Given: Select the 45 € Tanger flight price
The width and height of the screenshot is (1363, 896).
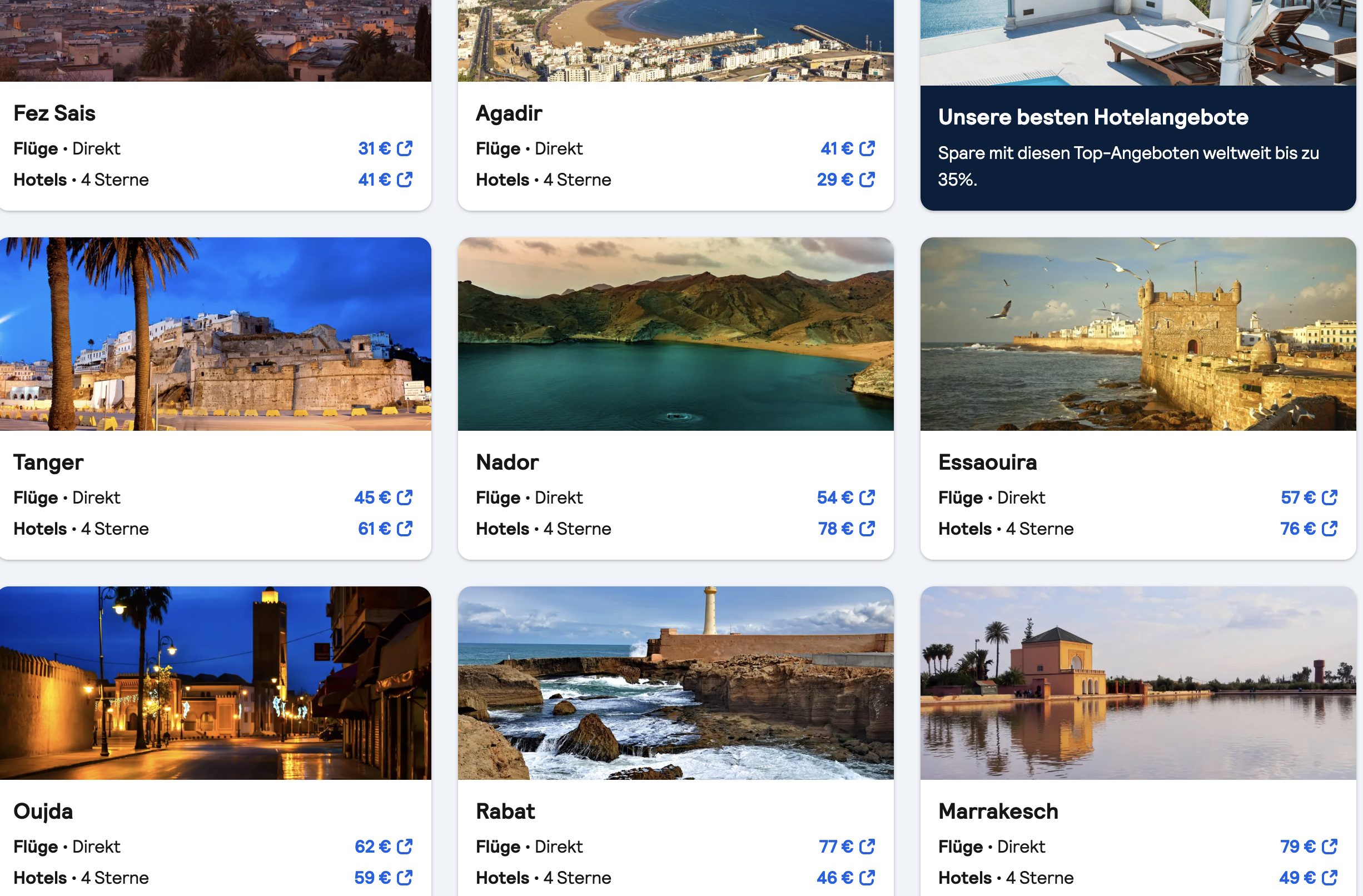Looking at the screenshot, I should 373,497.
